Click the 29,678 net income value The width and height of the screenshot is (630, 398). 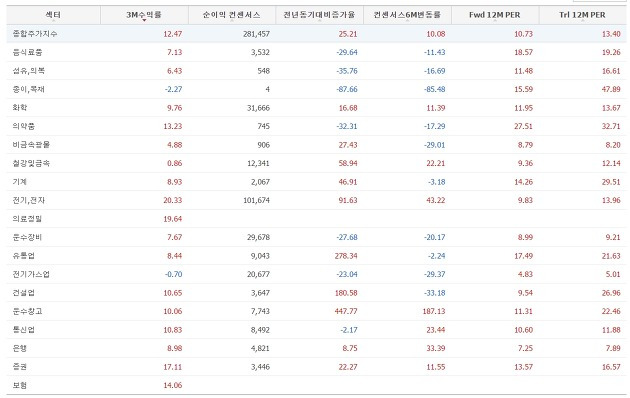258,237
